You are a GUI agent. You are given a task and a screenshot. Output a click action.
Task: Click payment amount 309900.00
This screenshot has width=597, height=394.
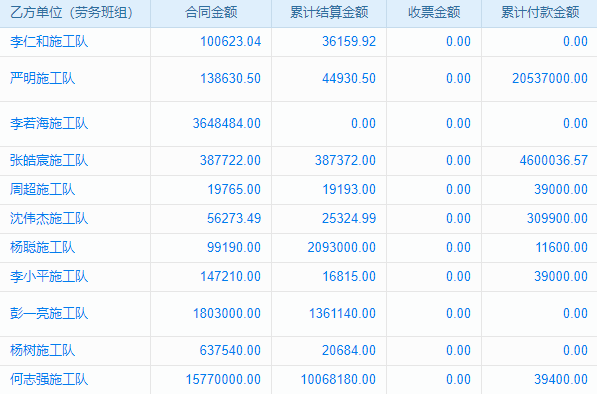(x=558, y=218)
